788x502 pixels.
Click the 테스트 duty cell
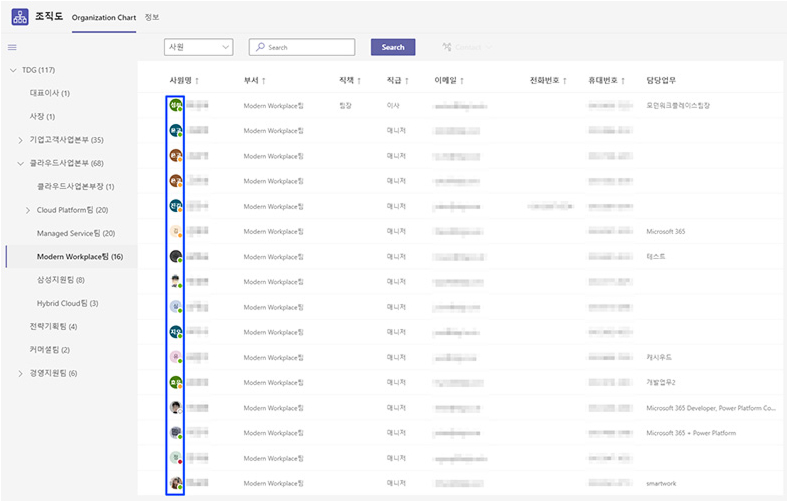coord(656,256)
